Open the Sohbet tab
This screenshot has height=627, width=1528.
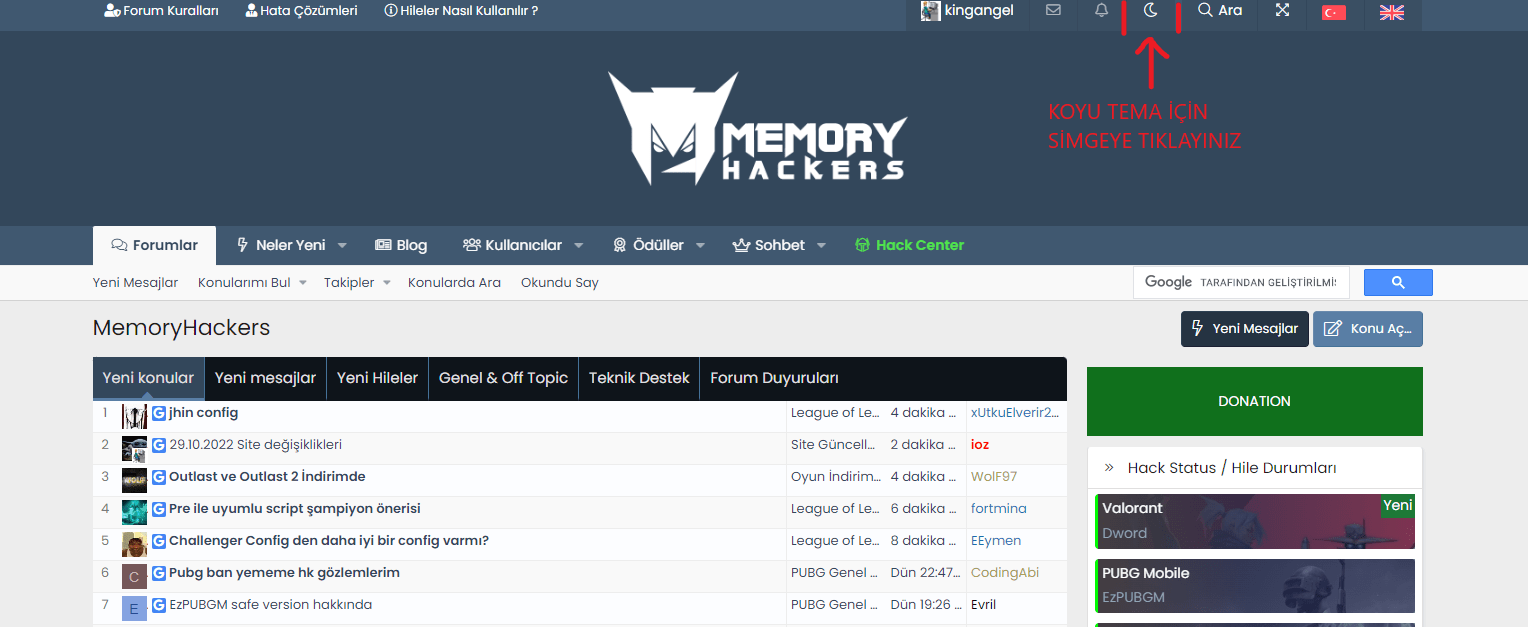tap(769, 245)
